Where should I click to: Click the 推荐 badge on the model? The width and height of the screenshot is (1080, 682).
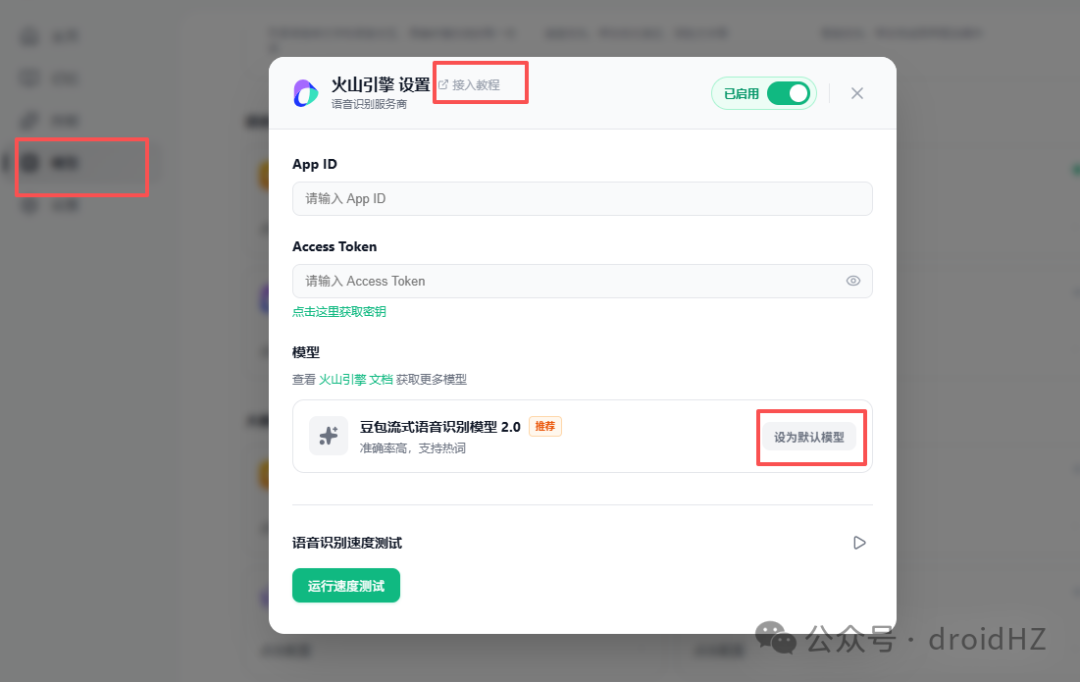pos(545,426)
